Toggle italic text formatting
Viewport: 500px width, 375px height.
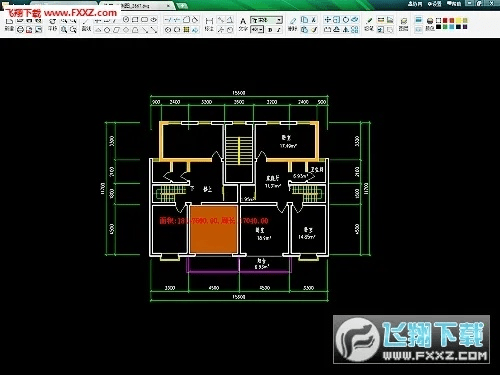click(279, 30)
